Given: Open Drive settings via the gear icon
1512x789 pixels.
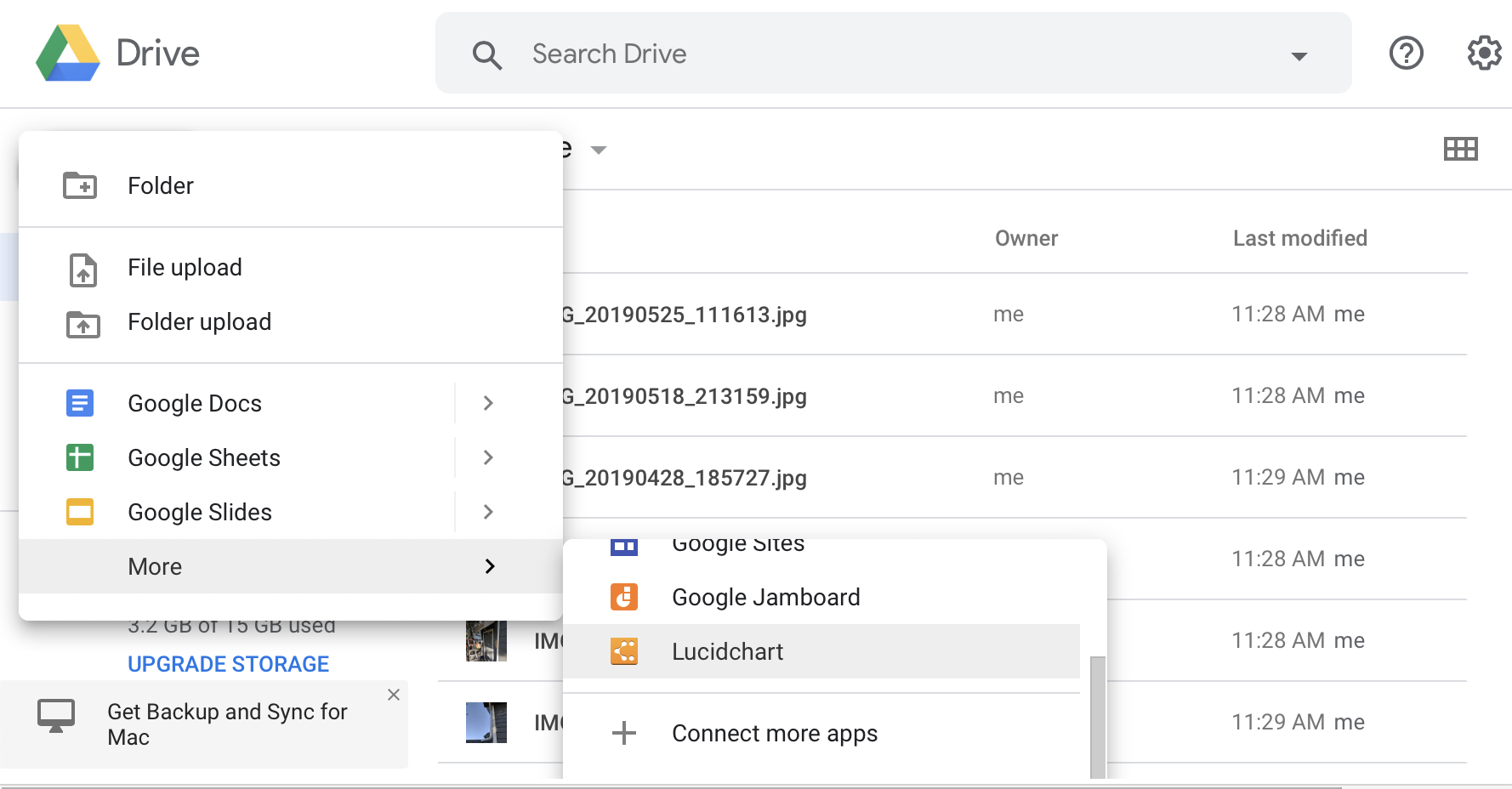Looking at the screenshot, I should click(x=1483, y=53).
